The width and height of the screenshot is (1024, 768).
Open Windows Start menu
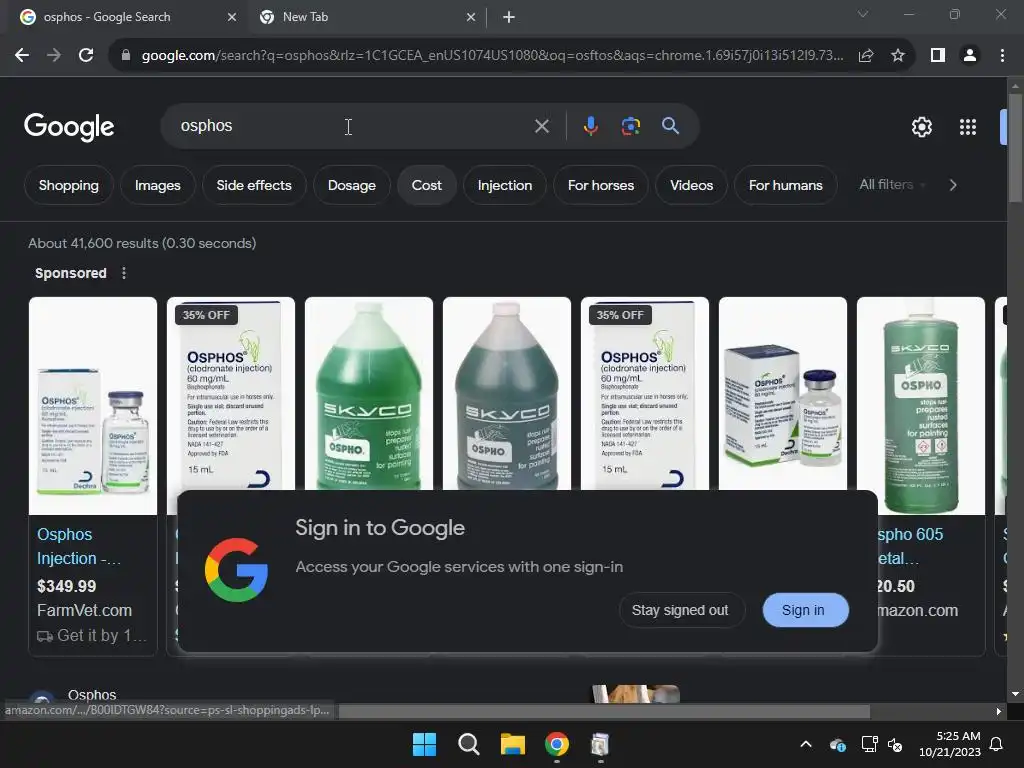tap(424, 744)
